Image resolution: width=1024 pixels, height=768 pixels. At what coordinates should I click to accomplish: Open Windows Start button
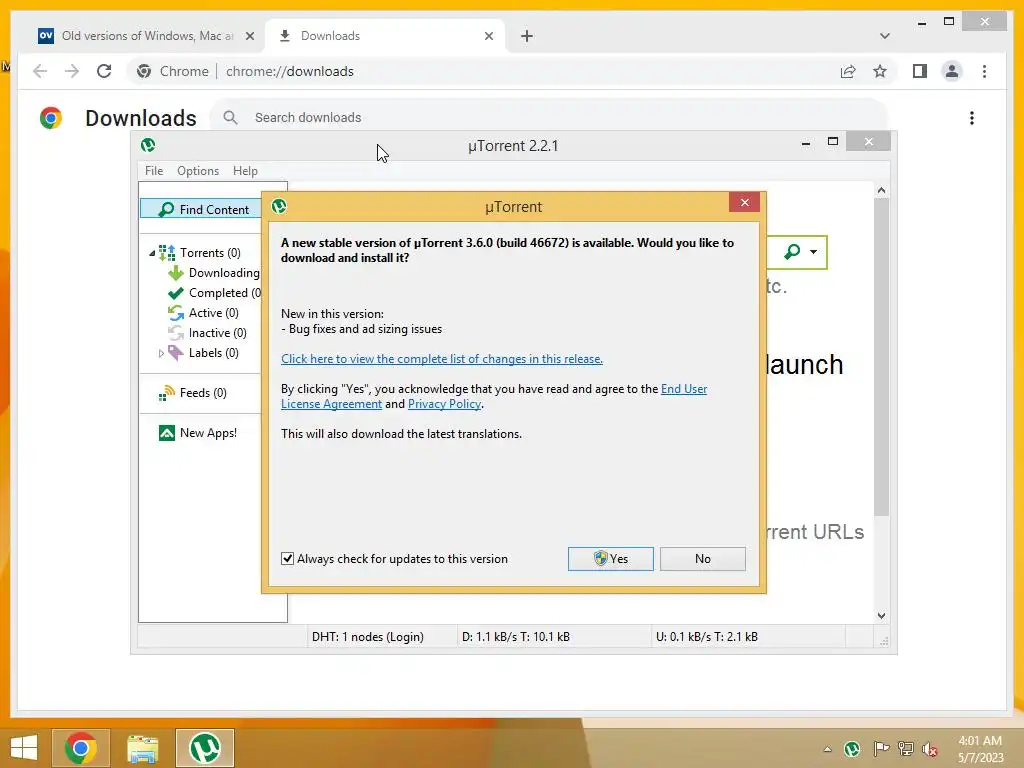pos(24,748)
